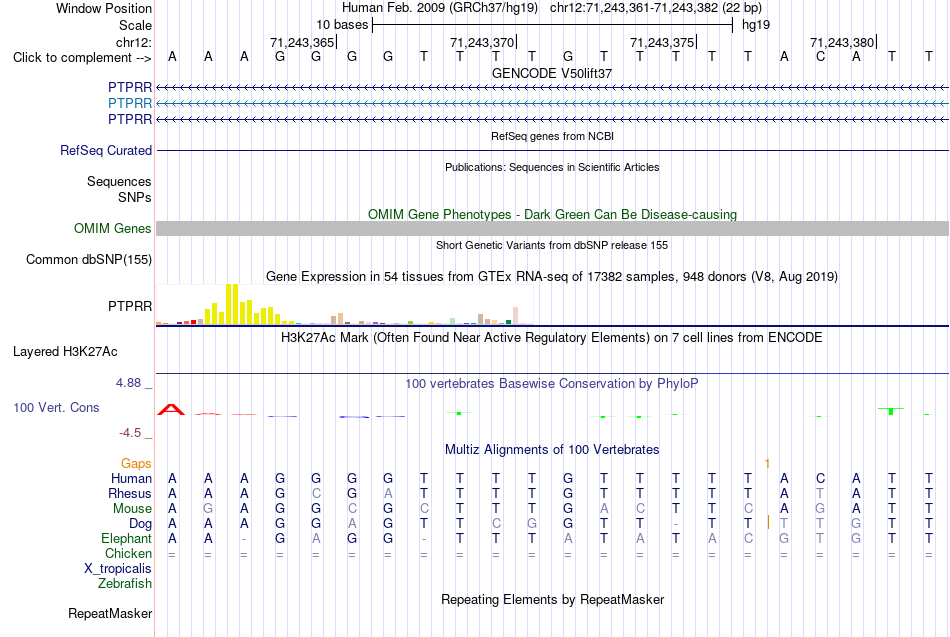This screenshot has width=950, height=637.
Task: Click position marker 71,243,365
Action: click(x=302, y=42)
